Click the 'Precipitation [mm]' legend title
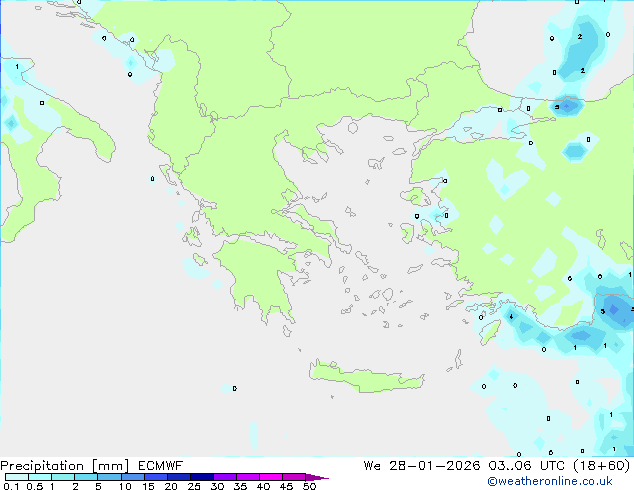Image resolution: width=634 pixels, height=490 pixels. click(x=65, y=466)
